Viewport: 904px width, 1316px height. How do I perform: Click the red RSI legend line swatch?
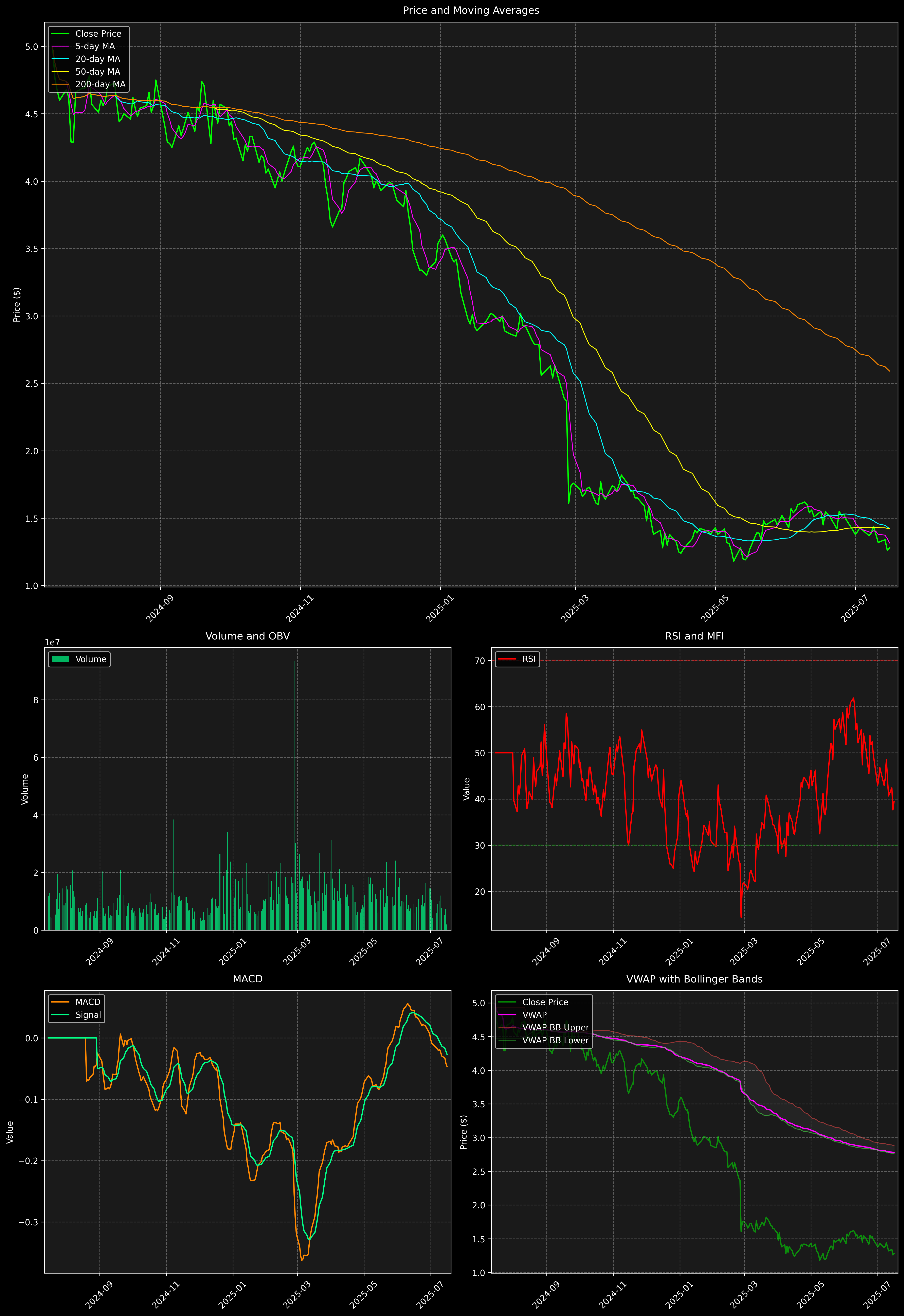click(x=507, y=659)
